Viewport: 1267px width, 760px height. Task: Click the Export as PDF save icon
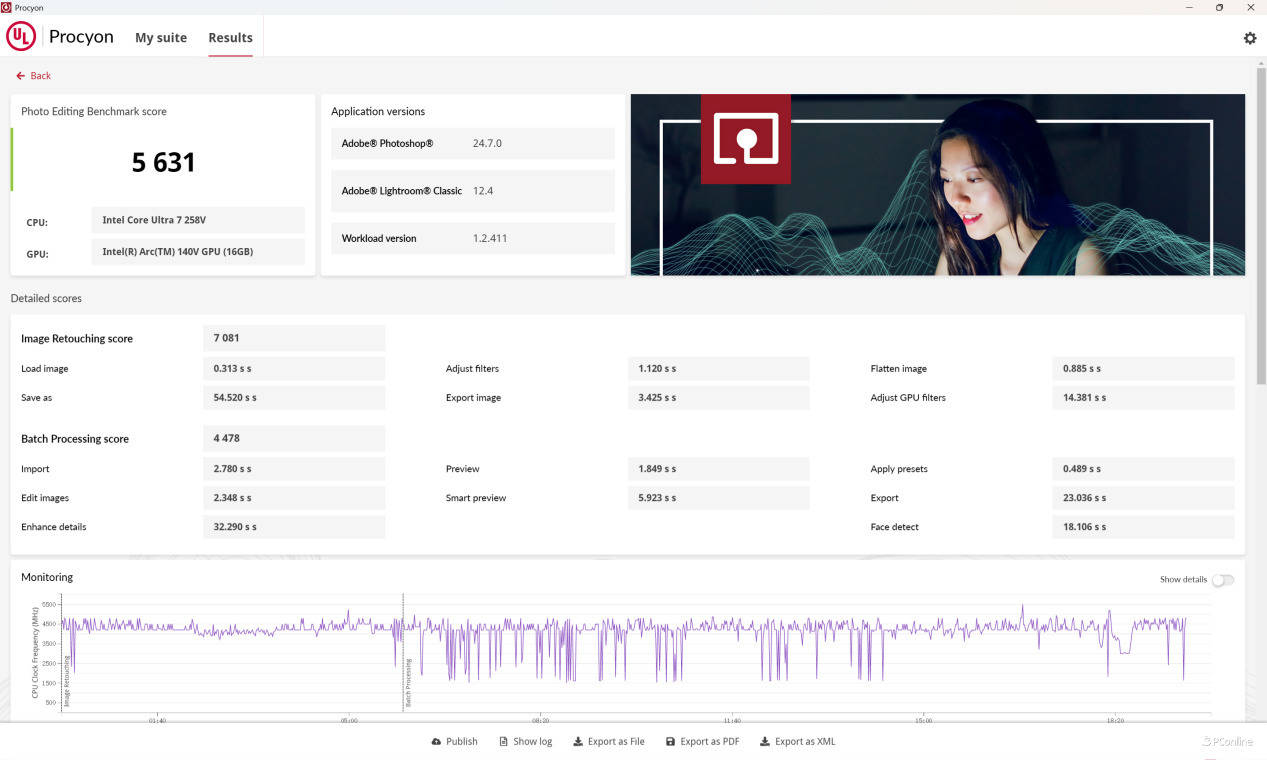670,742
